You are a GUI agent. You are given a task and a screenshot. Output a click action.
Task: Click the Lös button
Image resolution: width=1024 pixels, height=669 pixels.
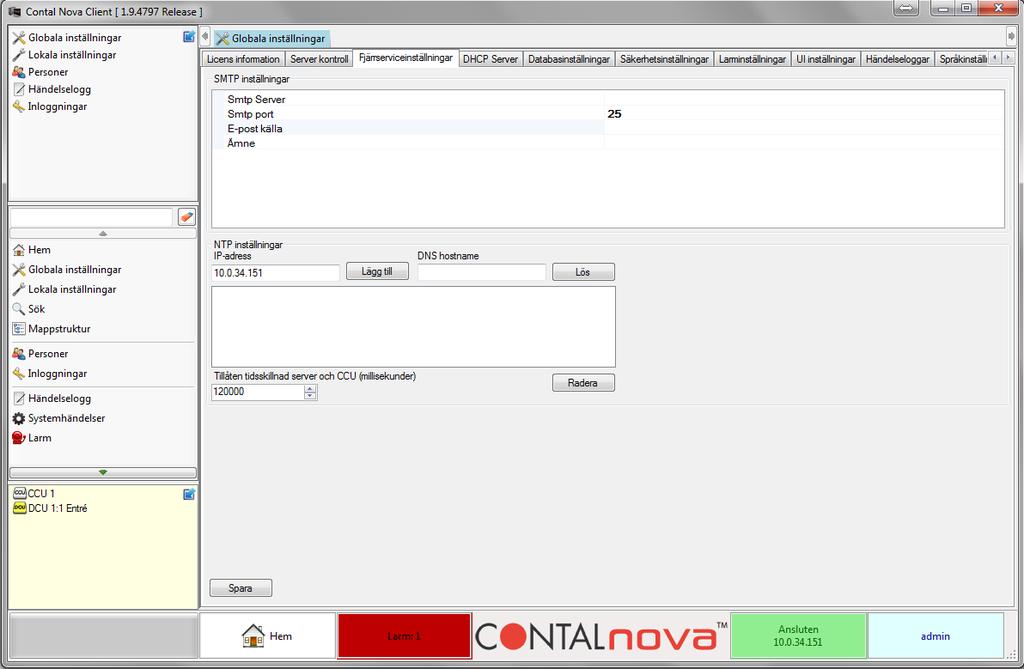(x=583, y=272)
